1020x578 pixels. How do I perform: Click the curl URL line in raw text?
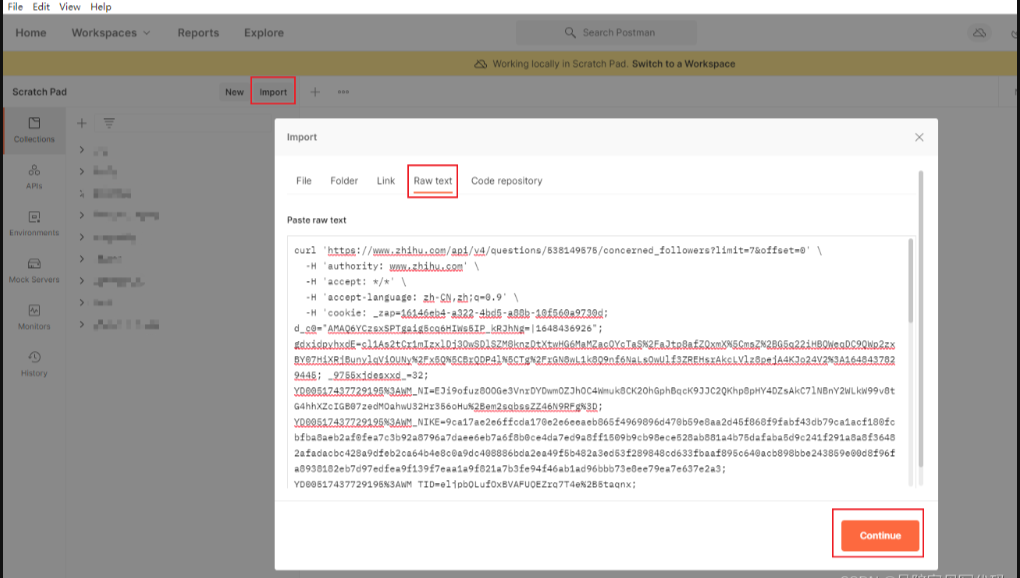[557, 250]
